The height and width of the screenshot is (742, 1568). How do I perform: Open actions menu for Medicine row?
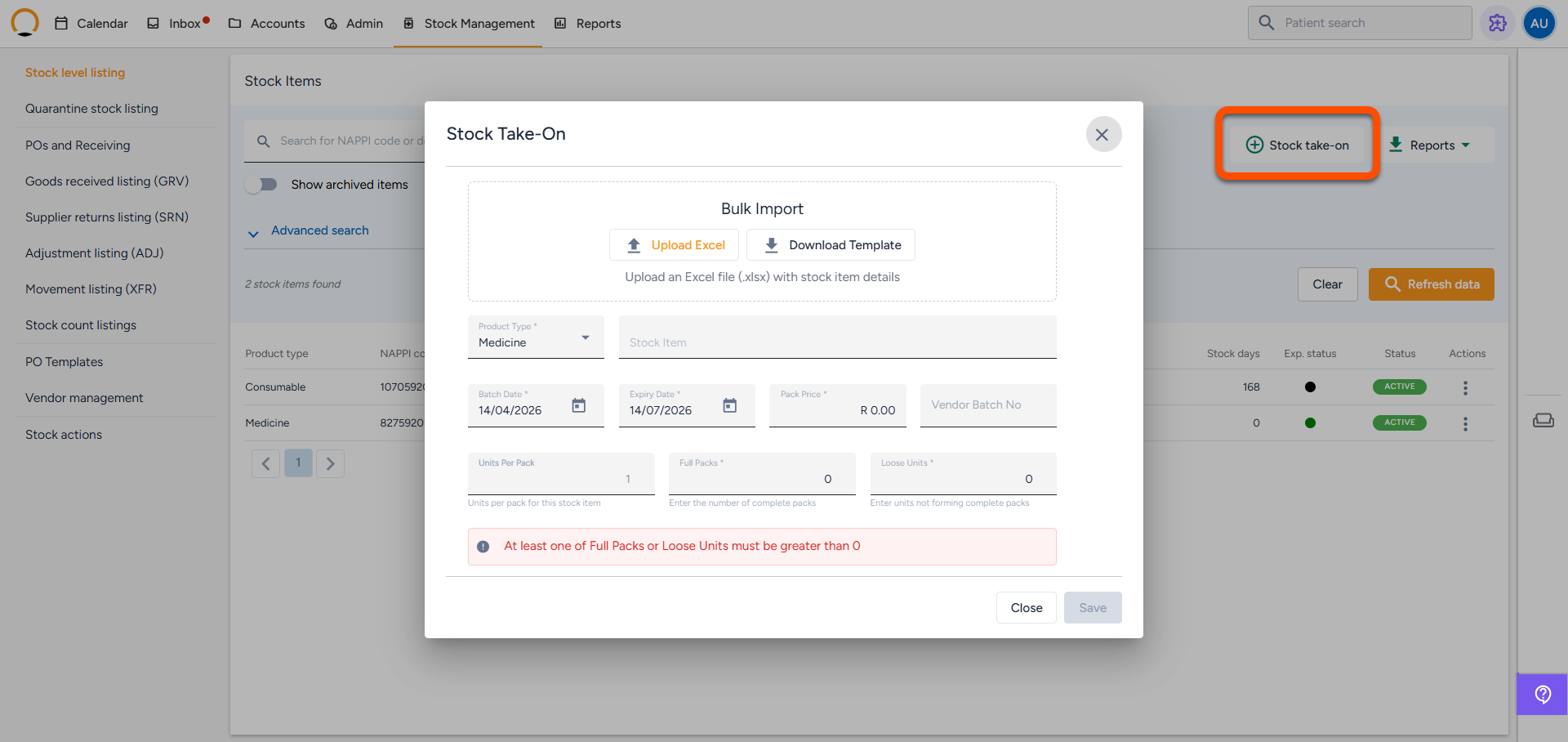tap(1465, 423)
